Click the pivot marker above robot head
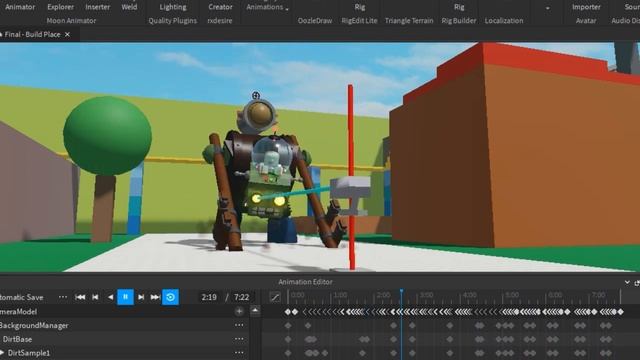The width and height of the screenshot is (640, 360). (x=256, y=96)
